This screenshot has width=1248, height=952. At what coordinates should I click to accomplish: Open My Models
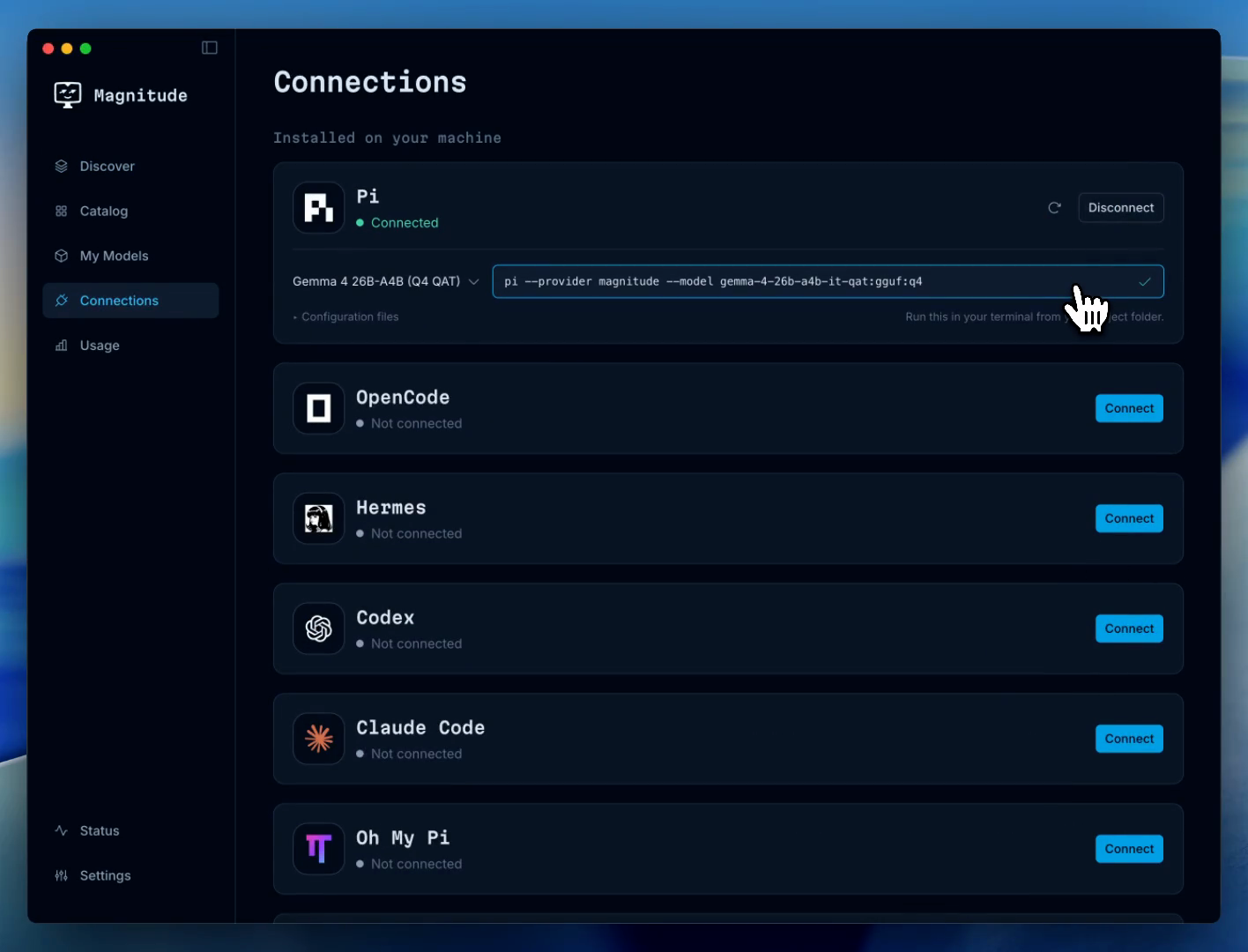(130, 257)
